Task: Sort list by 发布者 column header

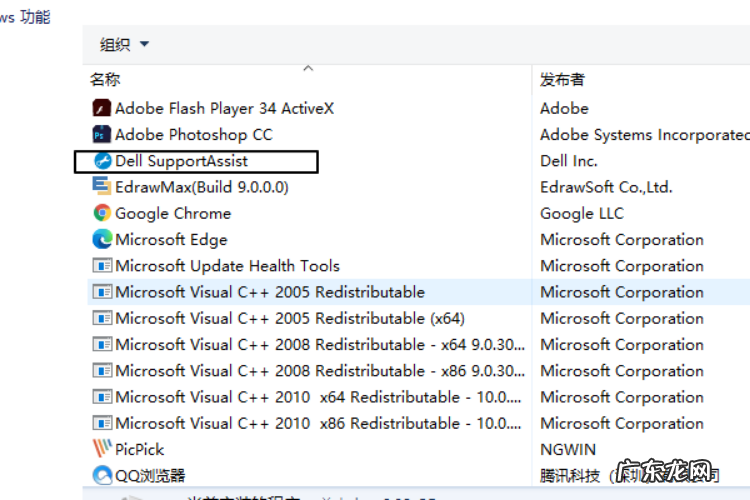Action: (562, 80)
